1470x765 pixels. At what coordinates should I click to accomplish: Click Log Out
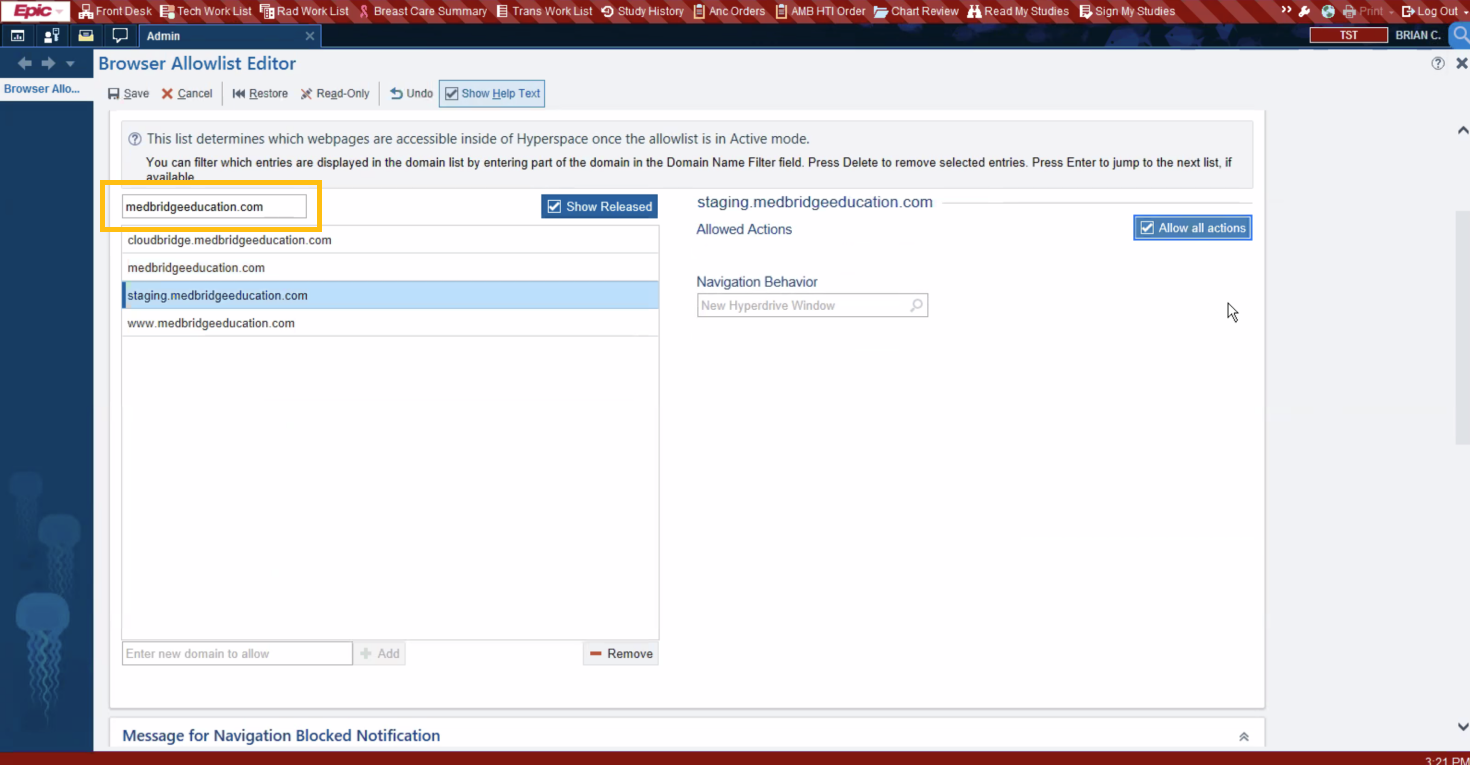[x=1429, y=11]
